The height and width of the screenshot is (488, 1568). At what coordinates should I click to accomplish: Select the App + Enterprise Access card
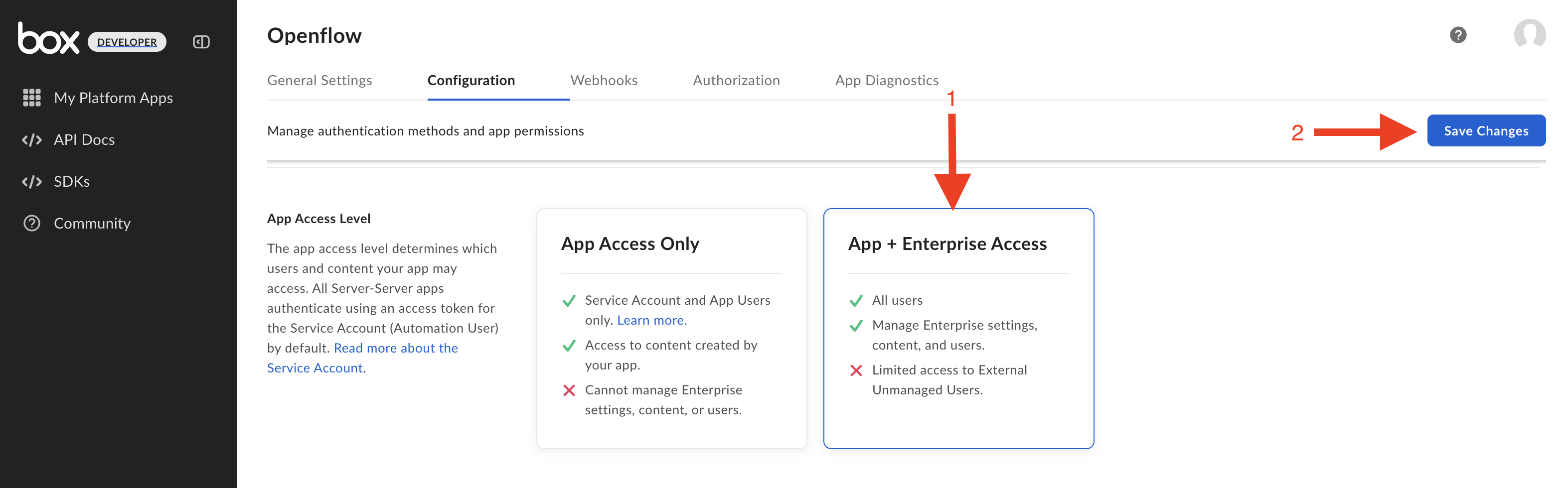(958, 328)
